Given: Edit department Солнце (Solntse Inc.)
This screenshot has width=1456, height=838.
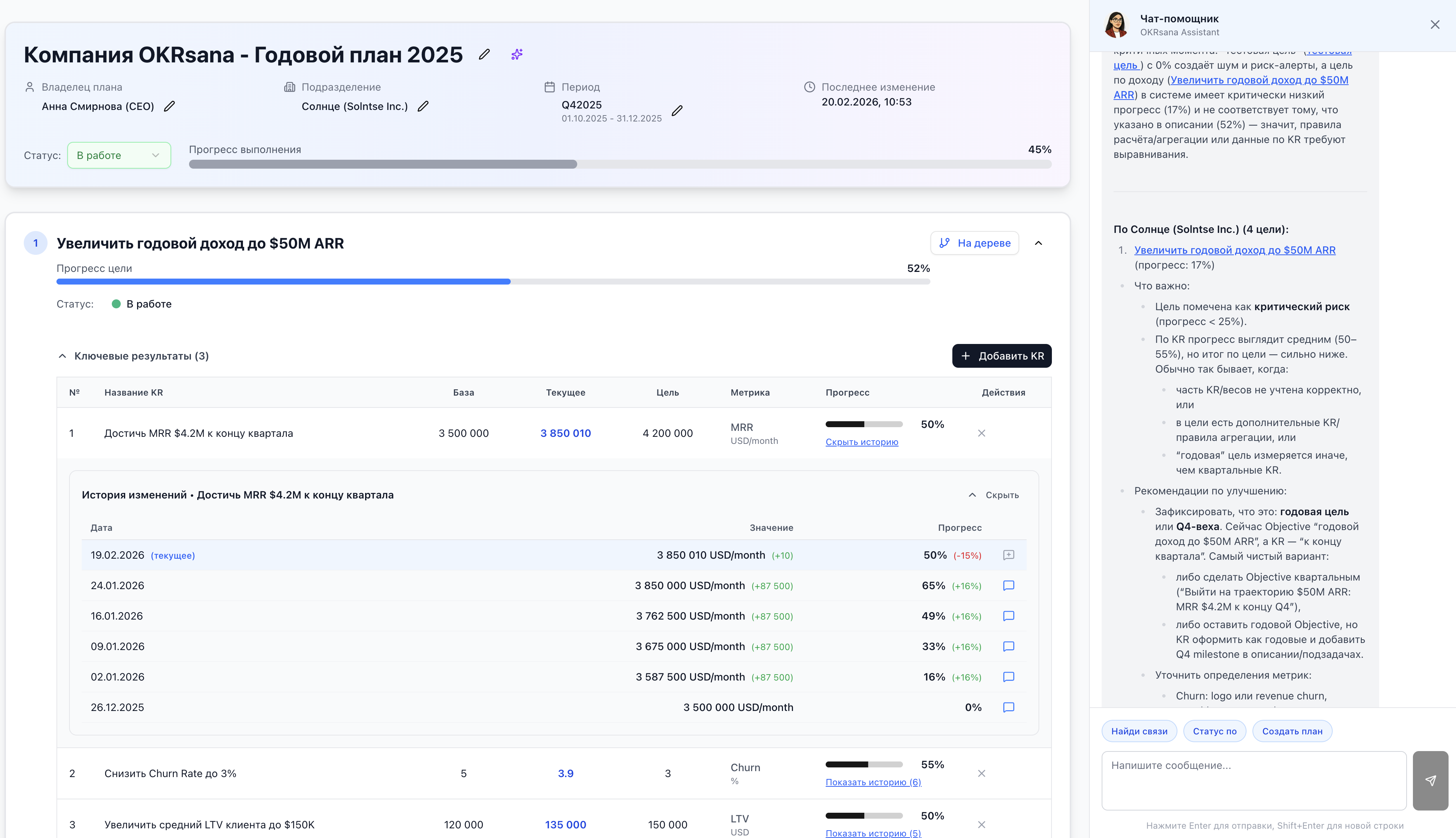Looking at the screenshot, I should (423, 107).
